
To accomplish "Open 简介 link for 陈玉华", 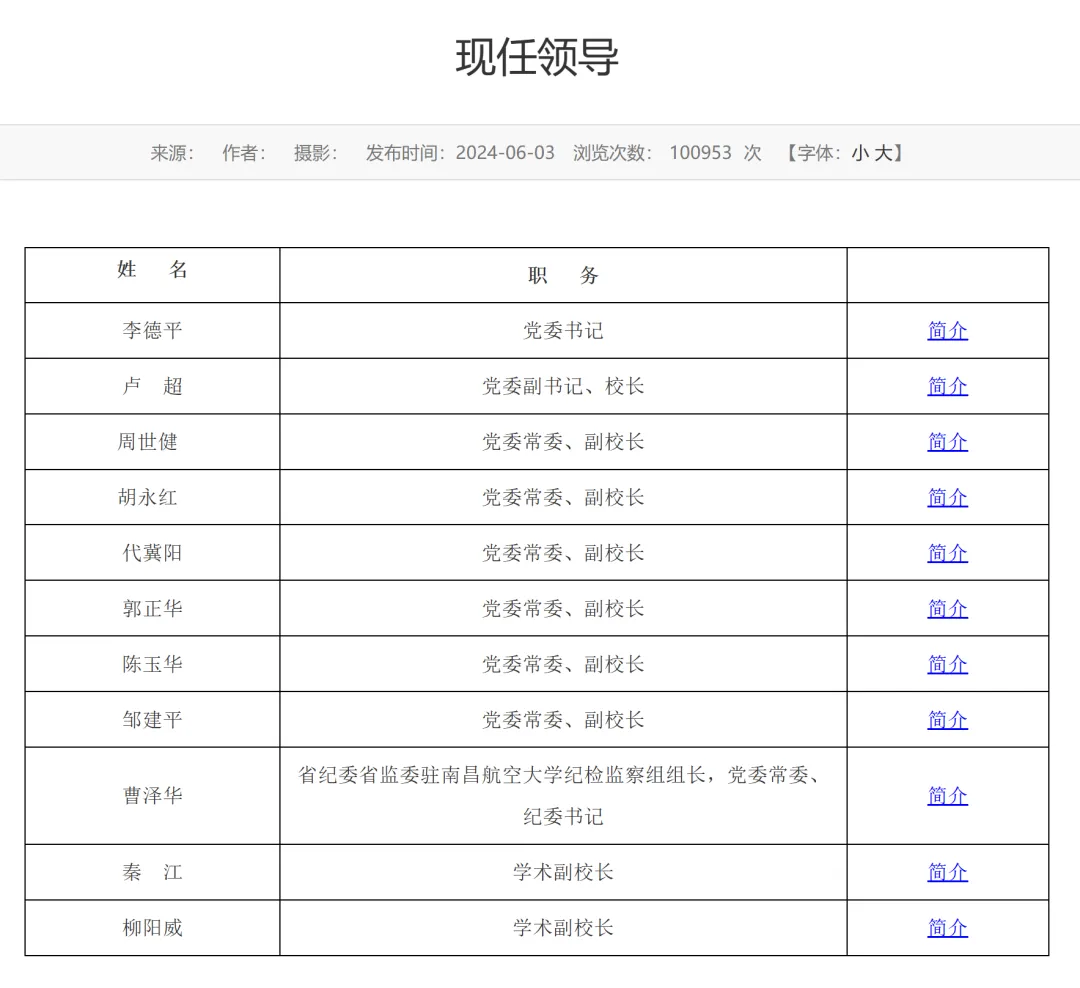I will tap(947, 664).
